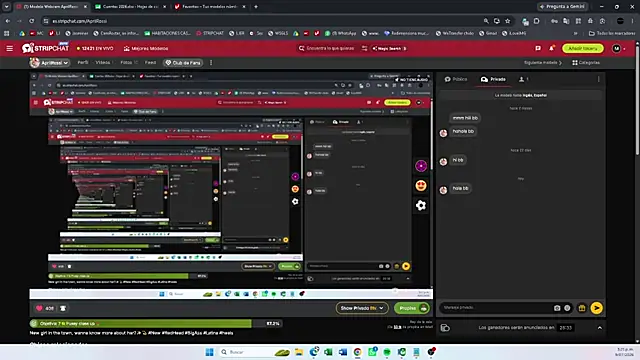
Task: Click the 'hola bb' chat message
Action: pos(460,188)
